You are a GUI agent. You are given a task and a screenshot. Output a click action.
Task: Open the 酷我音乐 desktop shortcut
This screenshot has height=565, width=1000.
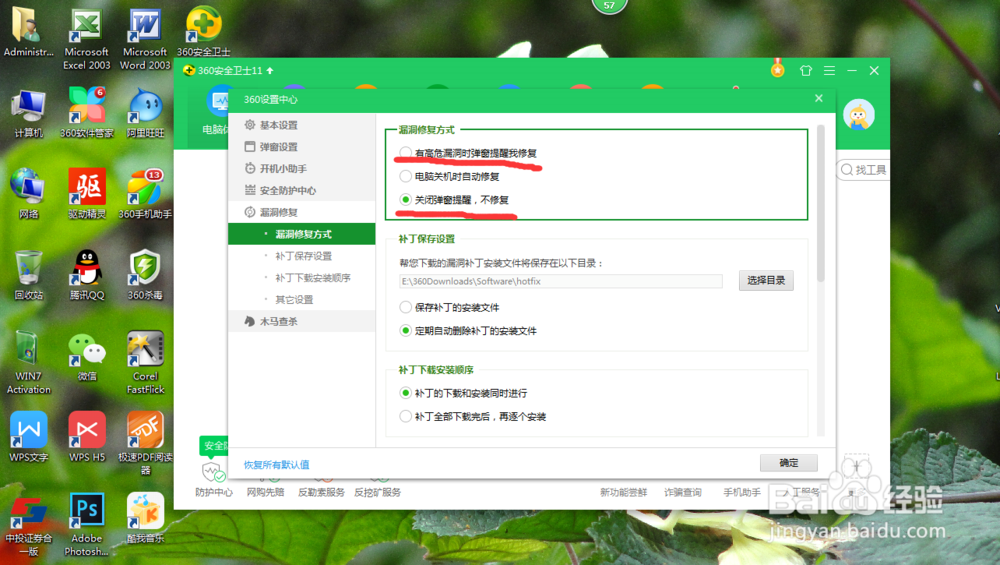click(x=145, y=518)
